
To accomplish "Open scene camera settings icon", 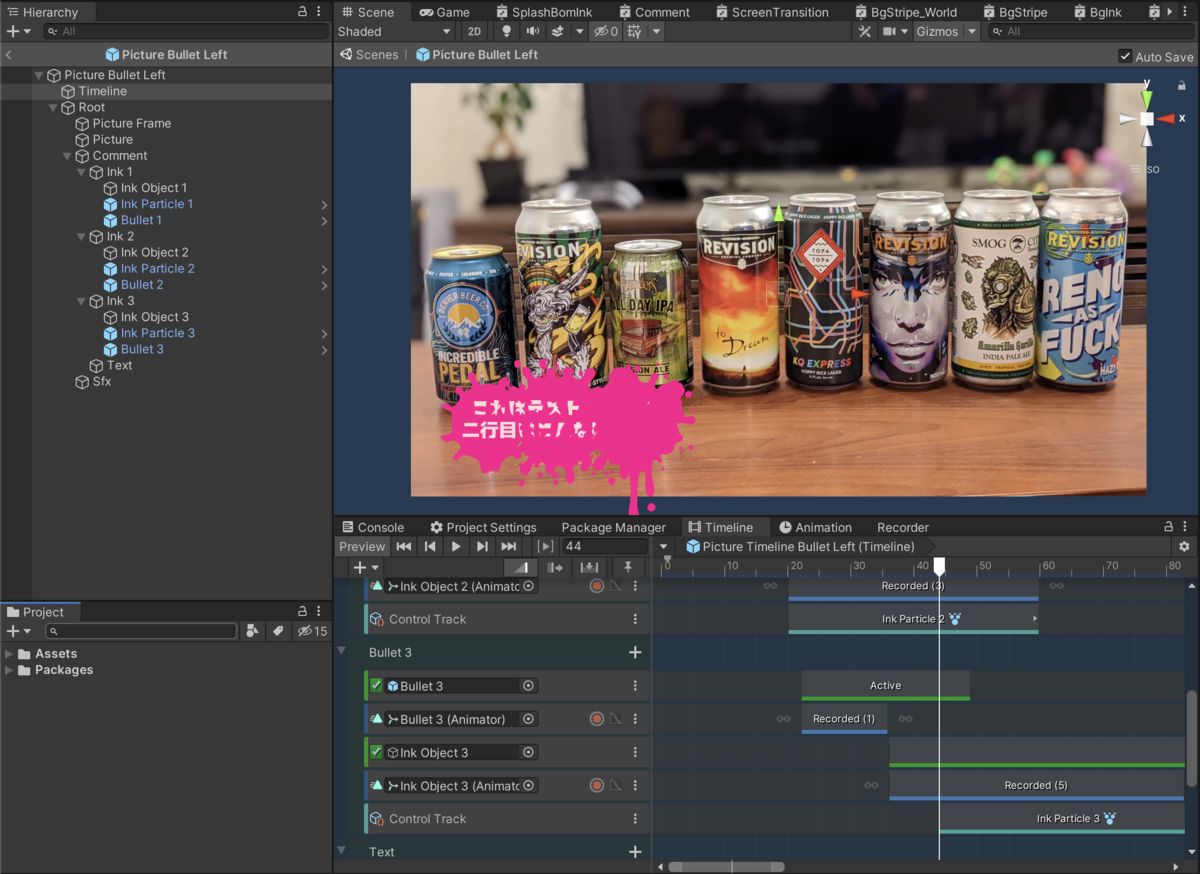I will pyautogui.click(x=888, y=31).
